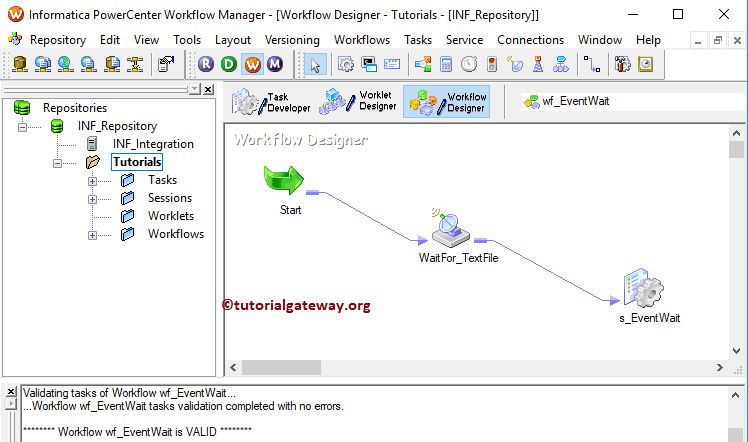Open the Layout menu
The width and height of the screenshot is (748, 442).
[x=233, y=40]
